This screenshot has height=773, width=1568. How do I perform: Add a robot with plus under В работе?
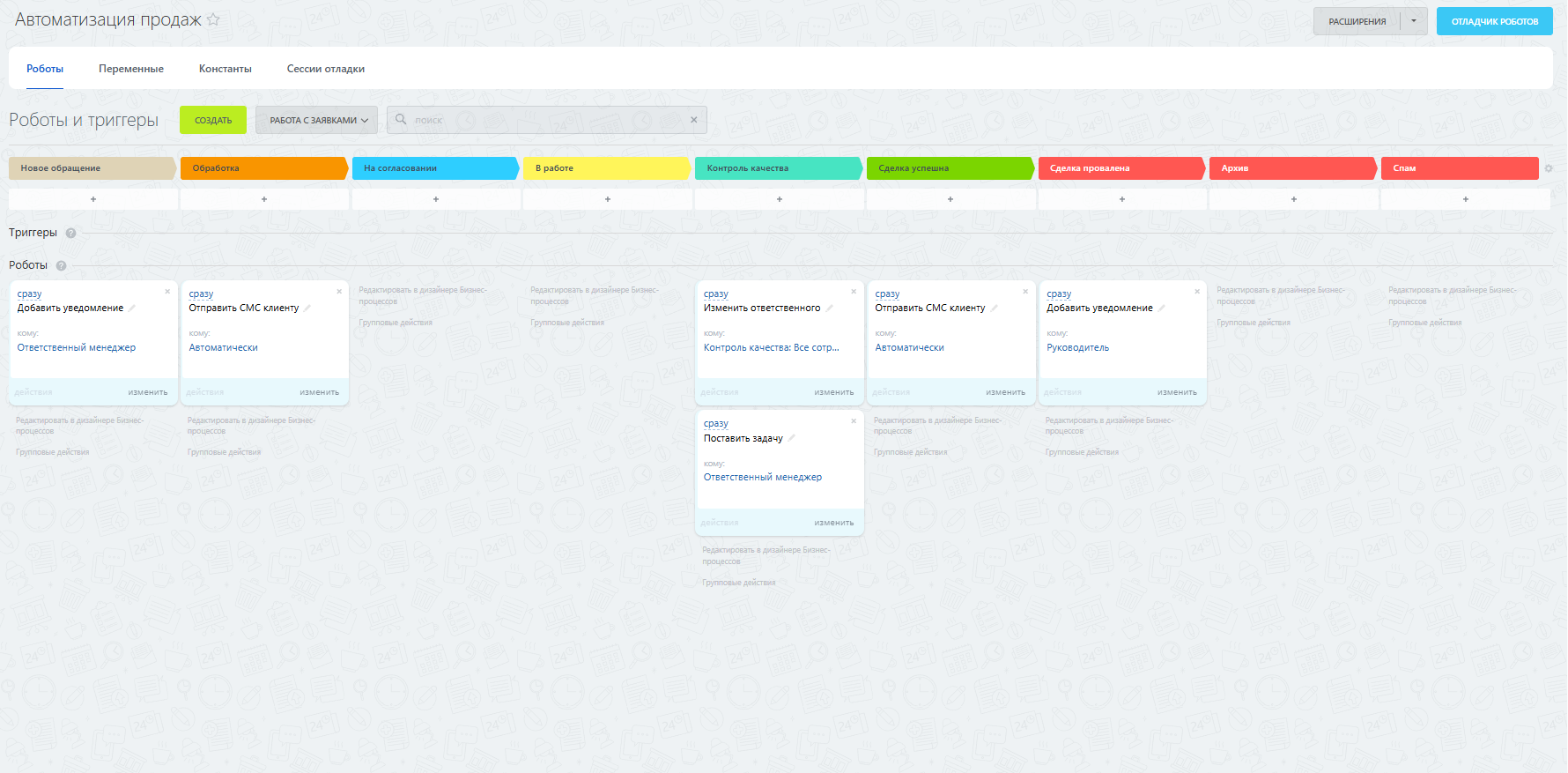pos(608,199)
